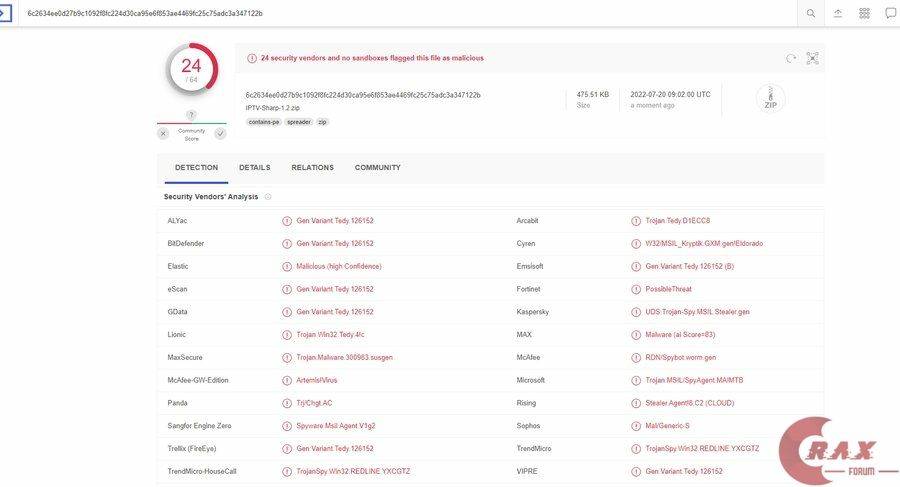This screenshot has width=900, height=487.
Task: Click the alert icon in Panda row
Action: click(287, 403)
